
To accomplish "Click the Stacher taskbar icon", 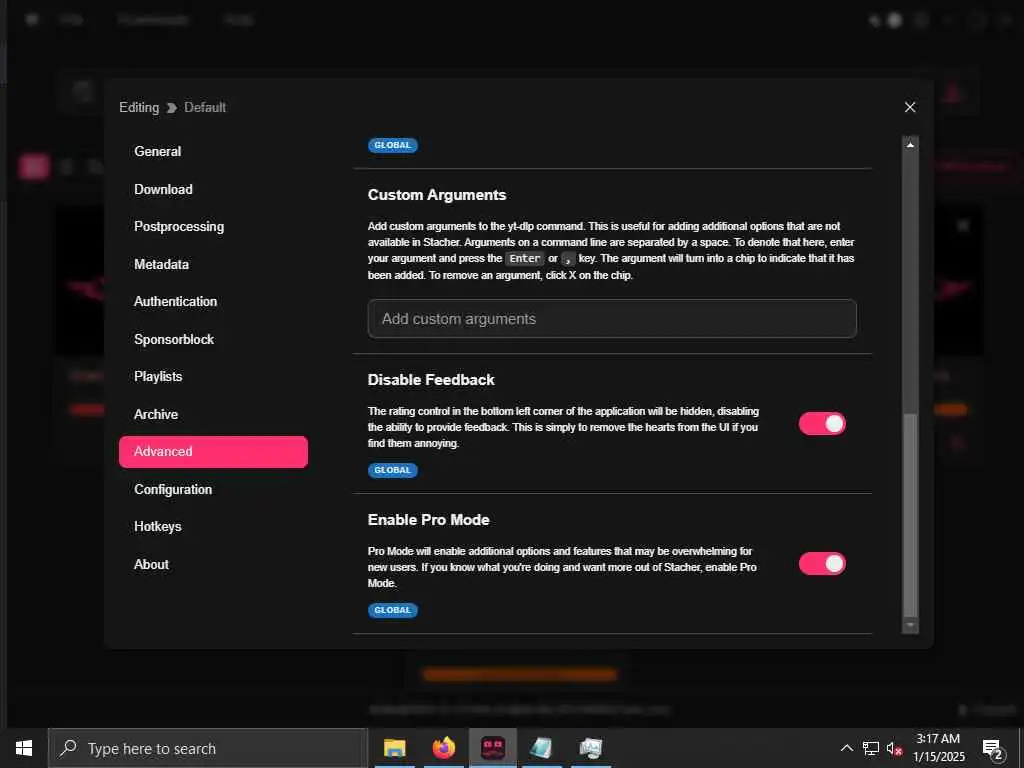I will point(492,748).
